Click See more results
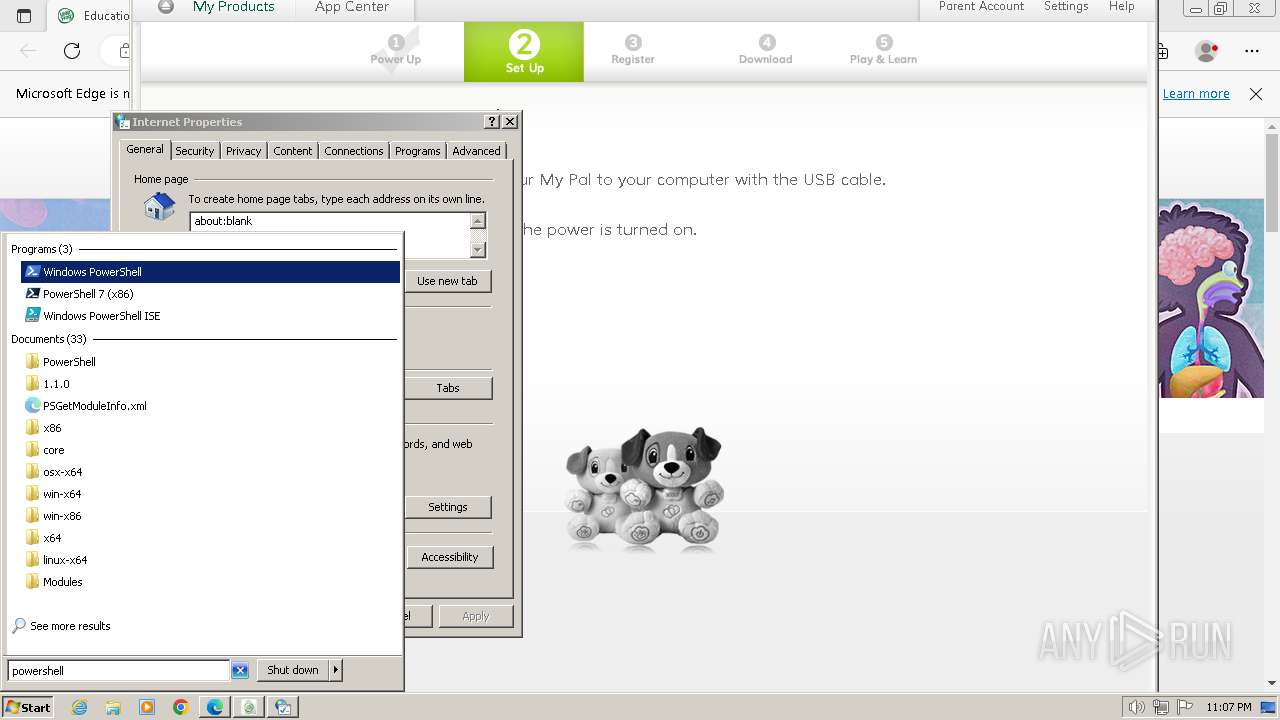1280x720 pixels. pos(70,626)
